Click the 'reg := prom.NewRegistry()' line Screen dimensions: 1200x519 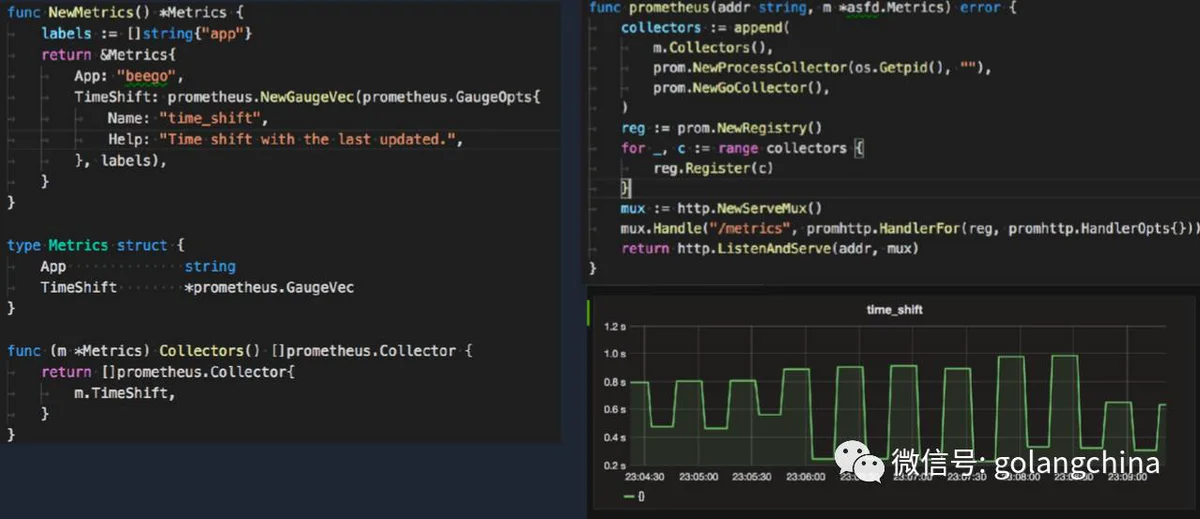click(x=721, y=128)
